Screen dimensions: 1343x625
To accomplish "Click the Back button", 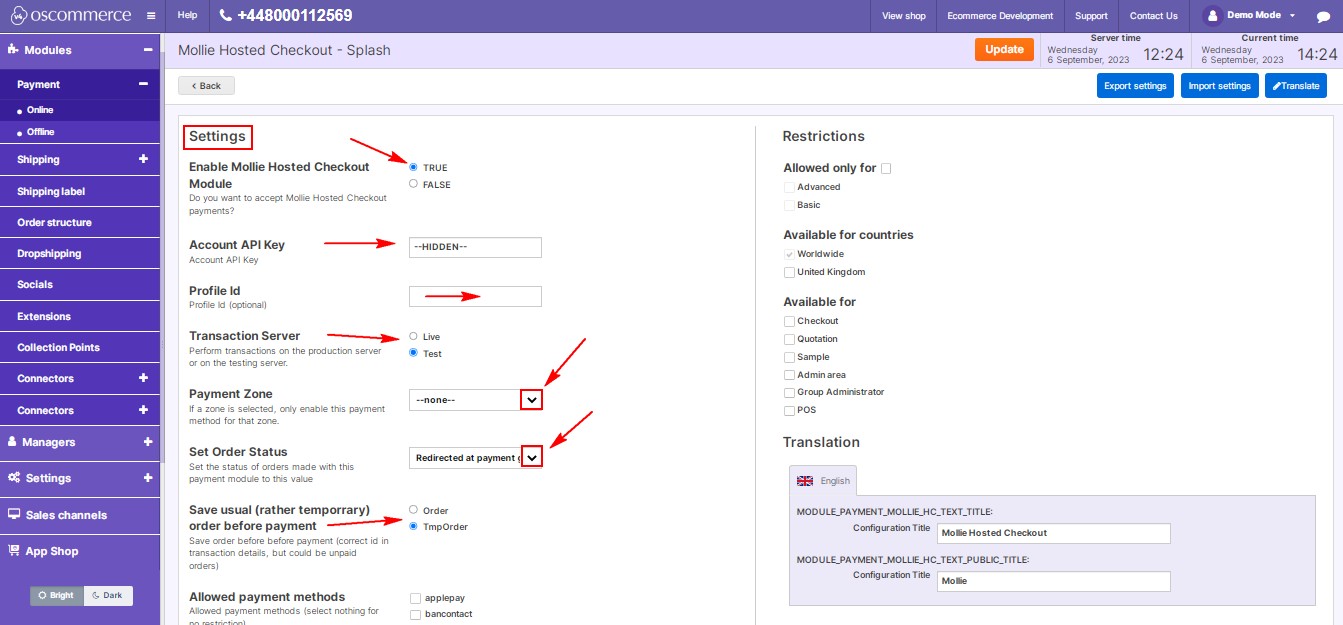I will [206, 86].
